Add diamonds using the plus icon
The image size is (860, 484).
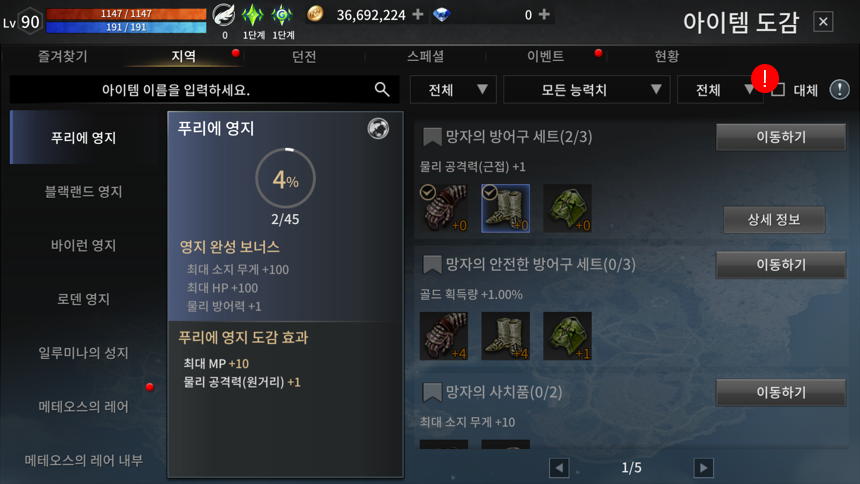click(x=544, y=14)
